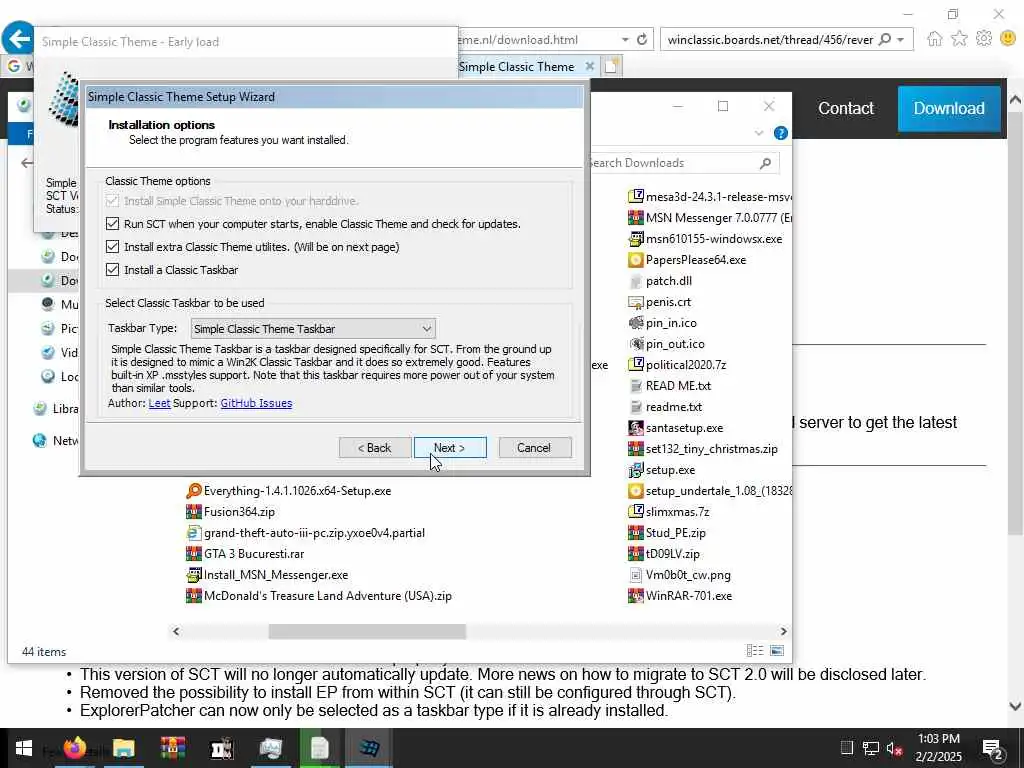
Task: Open the browser search box dropdown arrow
Action: coord(901,40)
